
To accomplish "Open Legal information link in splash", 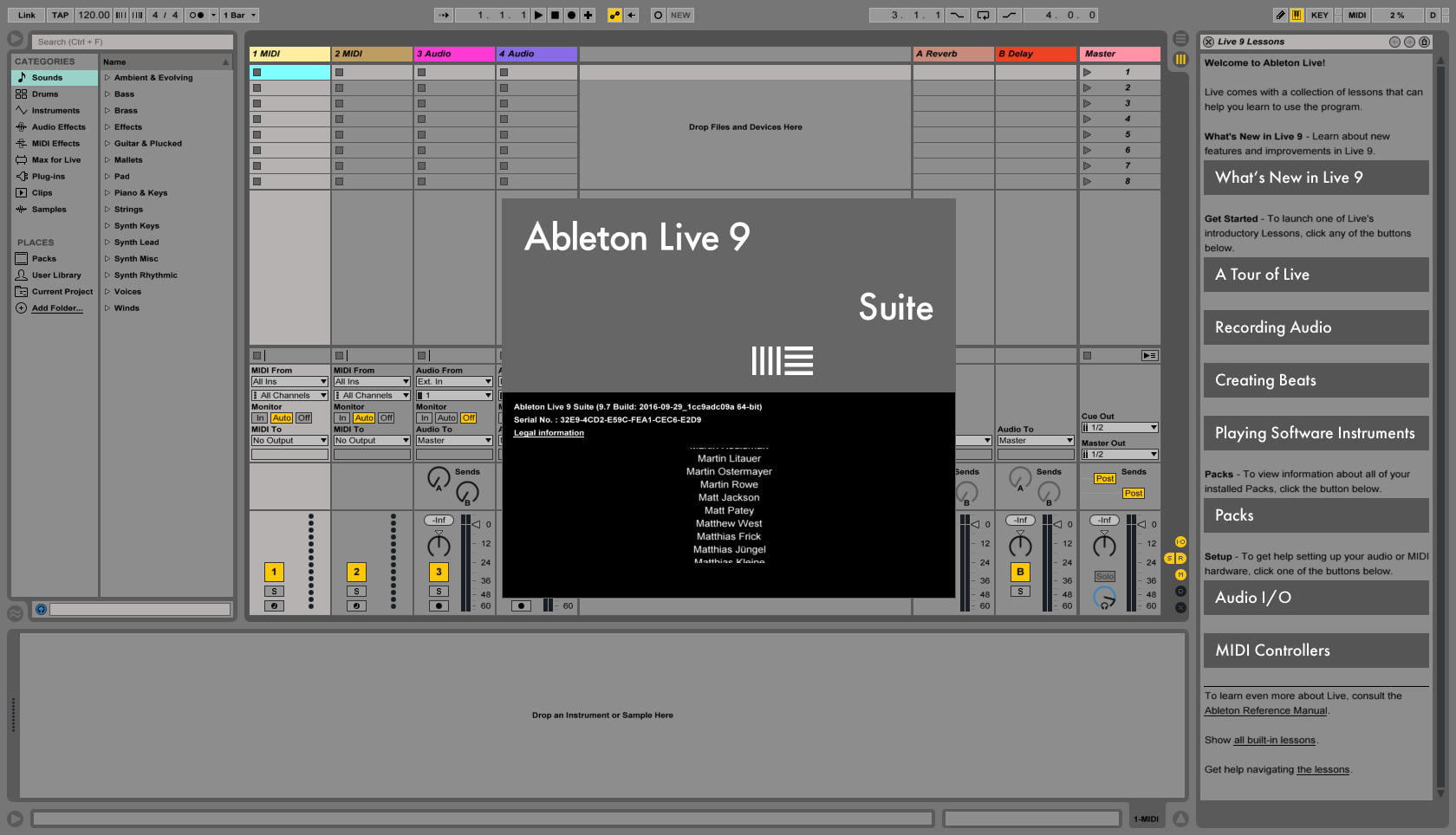I will click(549, 433).
